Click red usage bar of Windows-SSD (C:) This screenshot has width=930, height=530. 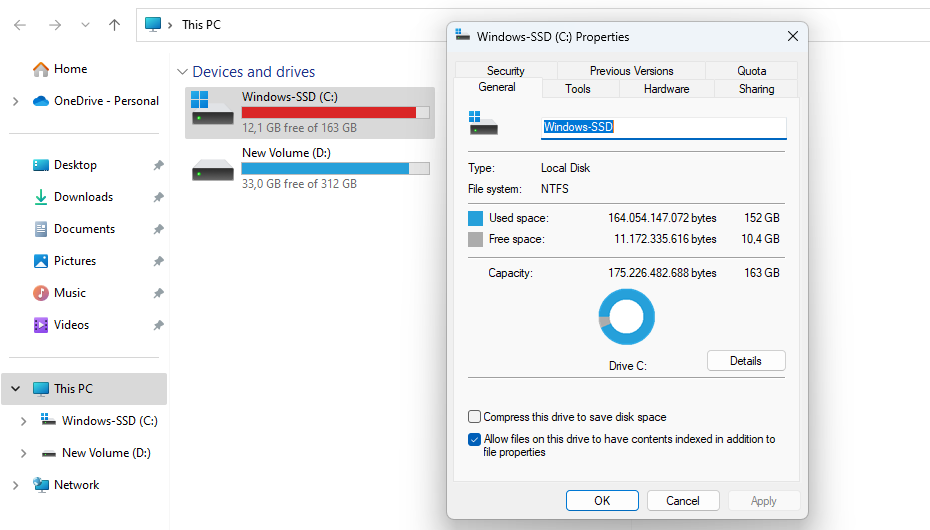click(335, 113)
